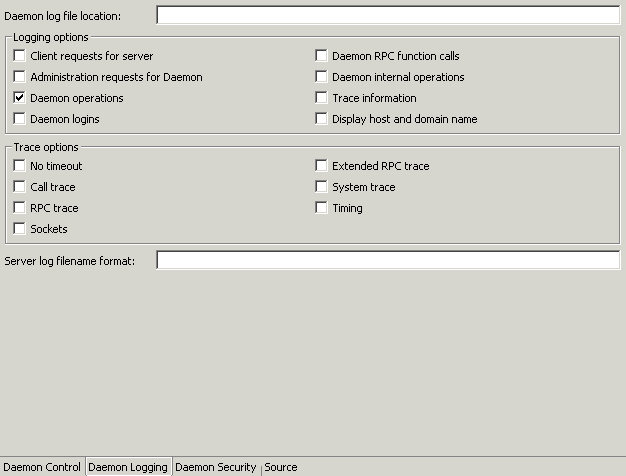Focus the Server log filename format field

pyautogui.click(x=388, y=260)
